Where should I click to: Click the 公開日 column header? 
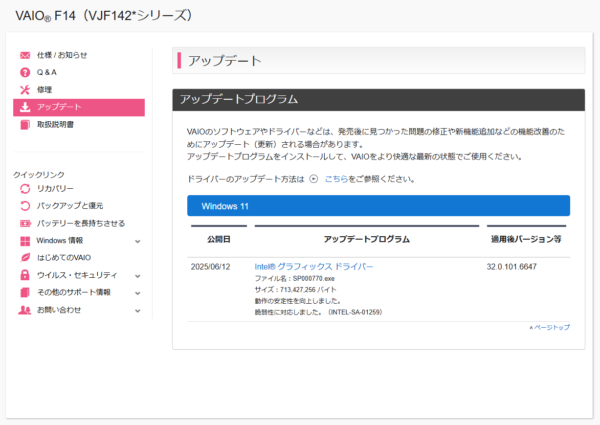click(219, 239)
